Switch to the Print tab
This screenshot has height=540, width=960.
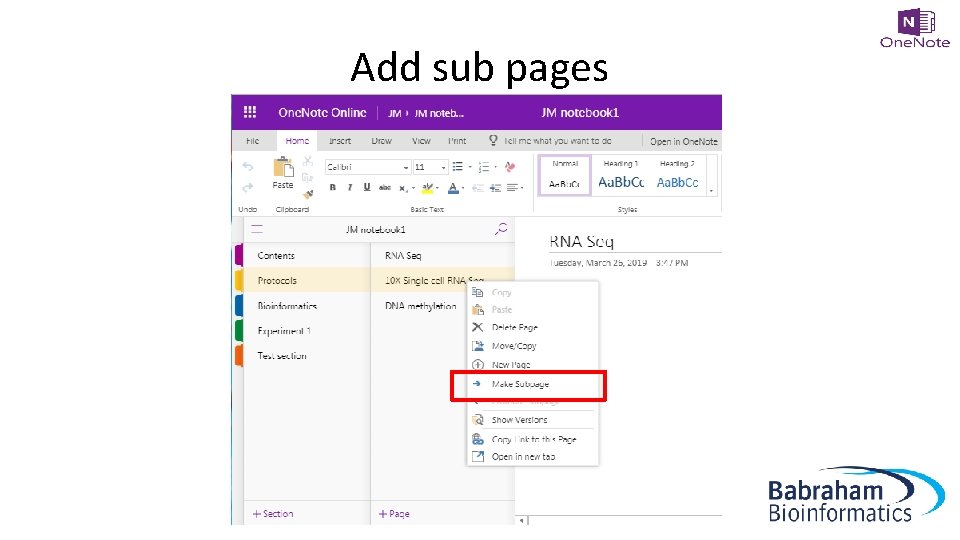(457, 141)
